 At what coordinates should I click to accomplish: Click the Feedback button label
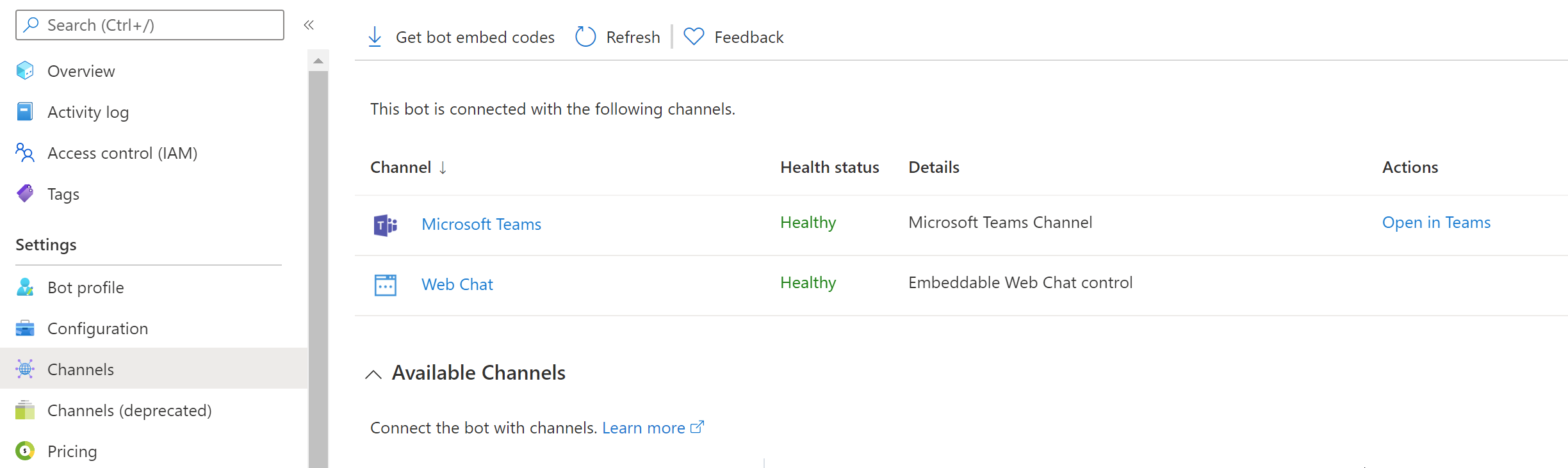pos(749,37)
